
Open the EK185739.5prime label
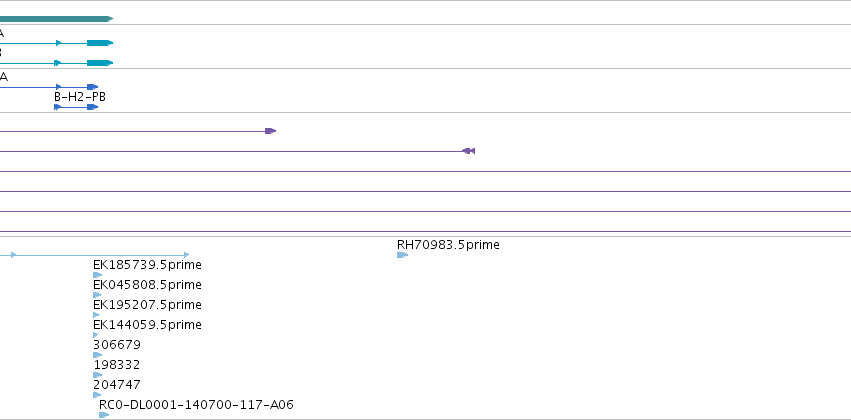pos(148,265)
